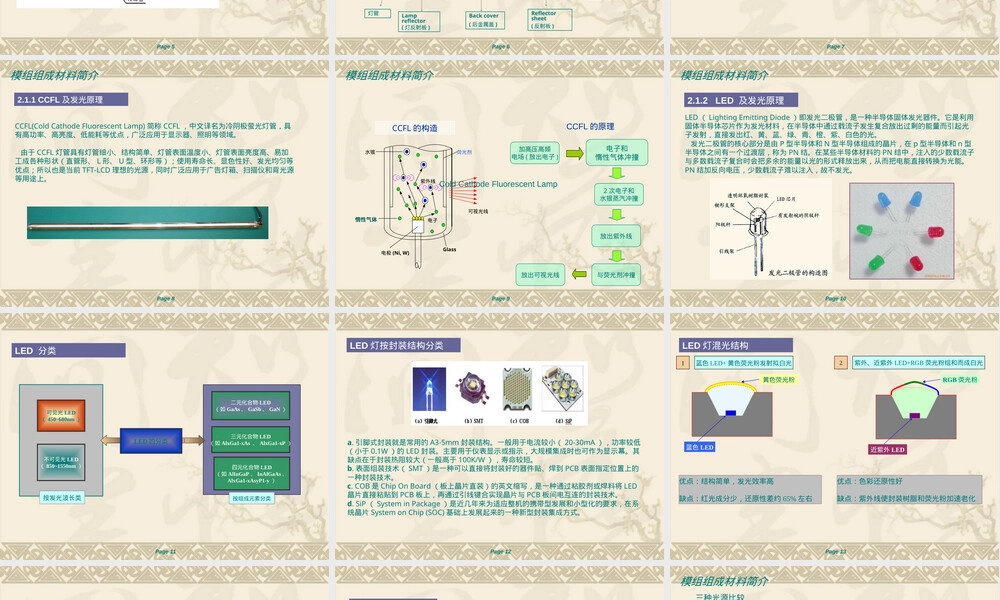Click green arrow right of '加高压高频电场' box
The height and width of the screenshot is (600, 1000).
coord(575,153)
